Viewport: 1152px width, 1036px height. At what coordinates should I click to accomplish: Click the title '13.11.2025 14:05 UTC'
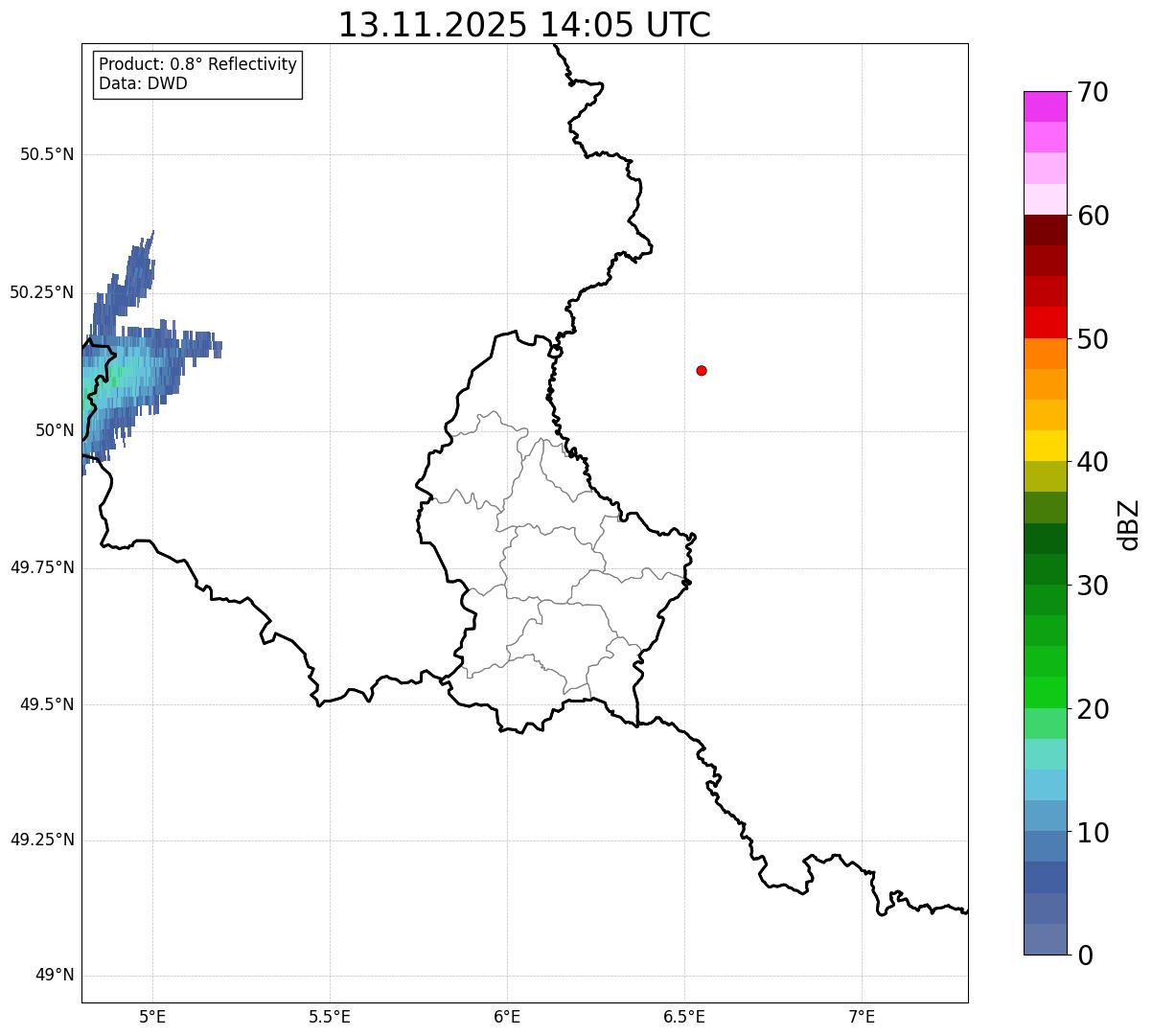524,25
